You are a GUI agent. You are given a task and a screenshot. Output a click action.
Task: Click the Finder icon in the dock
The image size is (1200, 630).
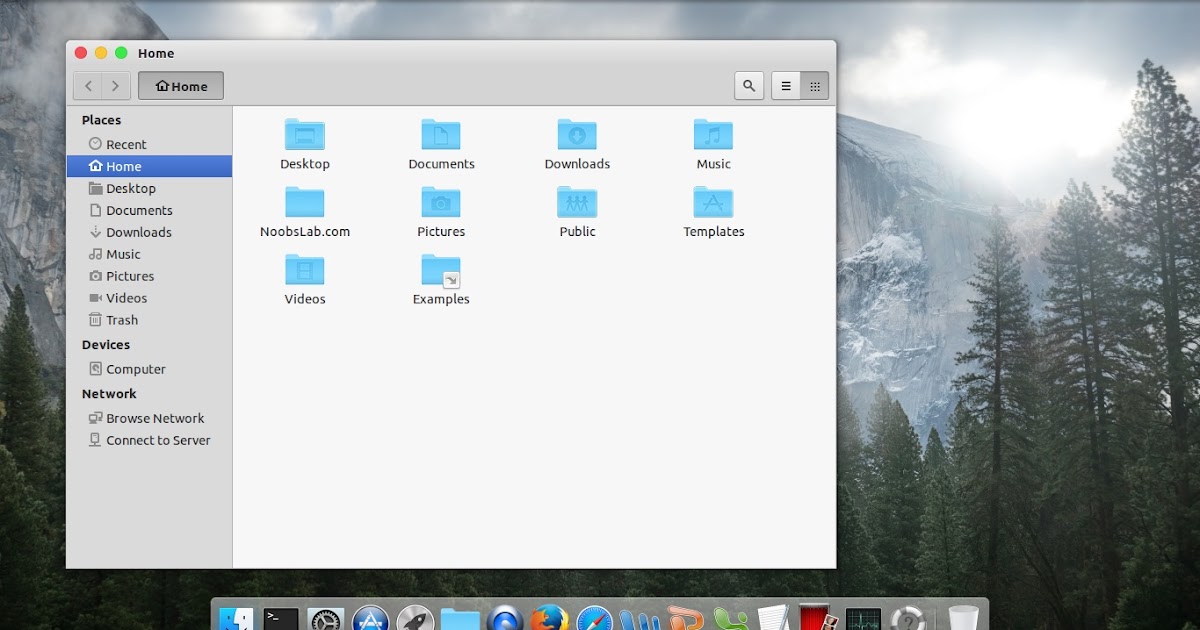(x=237, y=618)
